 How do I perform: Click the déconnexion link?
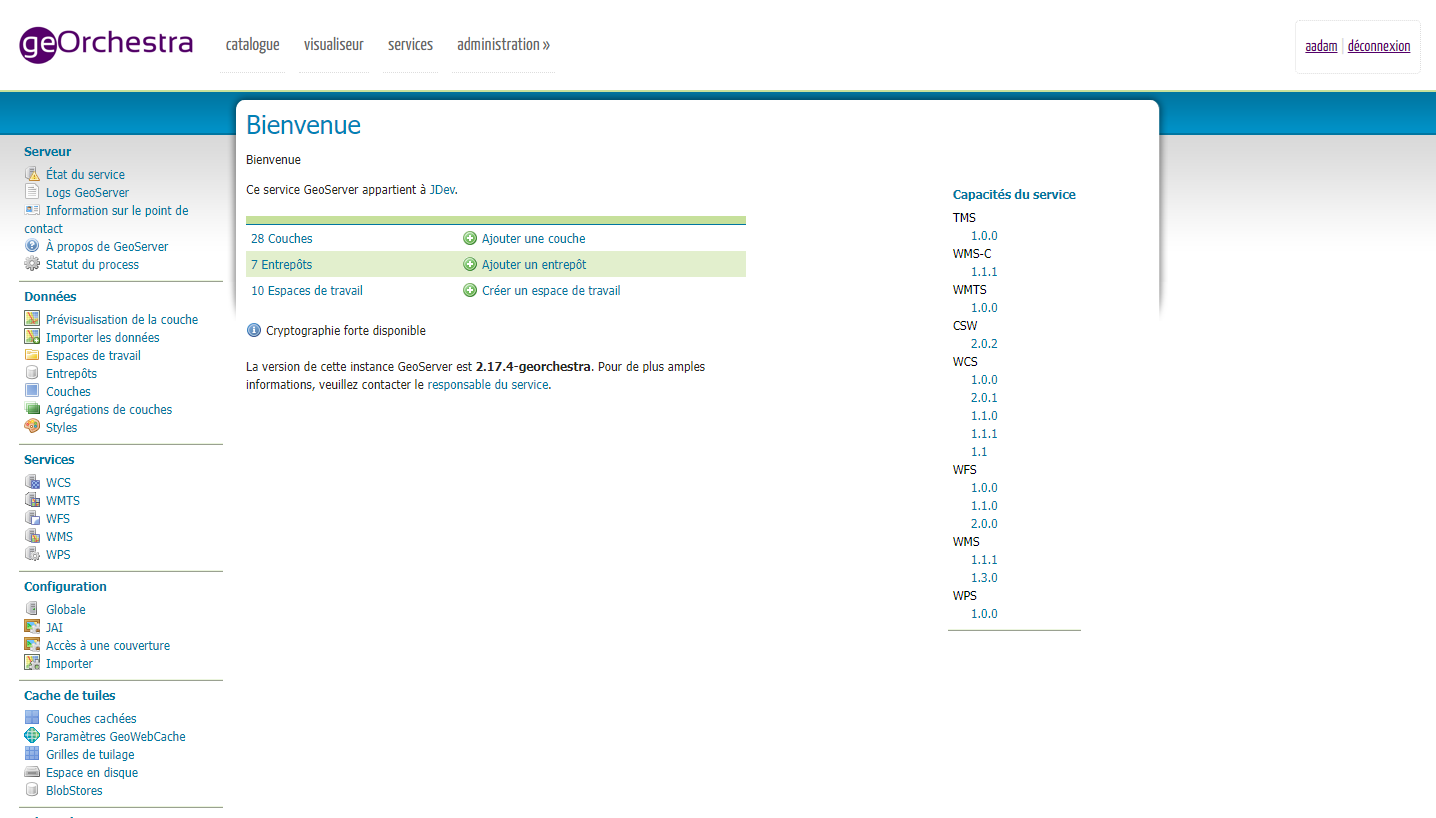[x=1379, y=46]
